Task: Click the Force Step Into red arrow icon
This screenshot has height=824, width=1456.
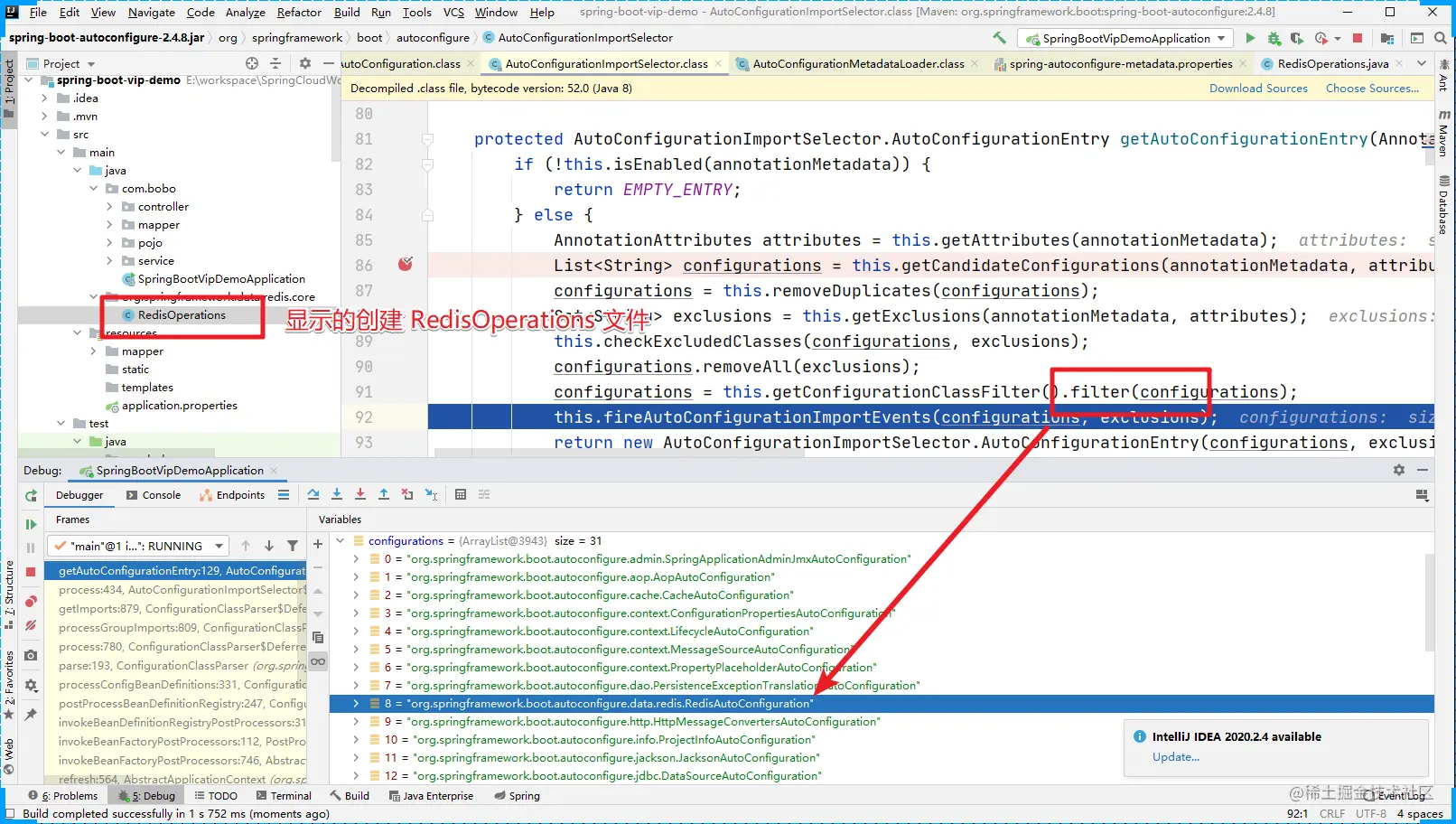Action: [x=359, y=494]
